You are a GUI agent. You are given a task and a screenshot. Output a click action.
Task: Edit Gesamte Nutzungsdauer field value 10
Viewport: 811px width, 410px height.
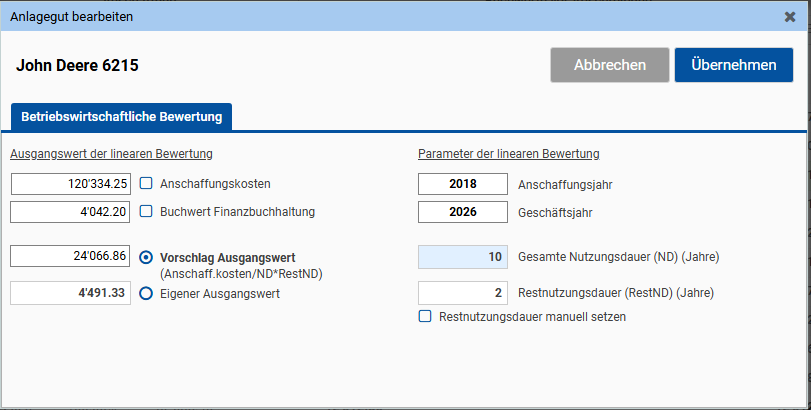pyautogui.click(x=463, y=257)
